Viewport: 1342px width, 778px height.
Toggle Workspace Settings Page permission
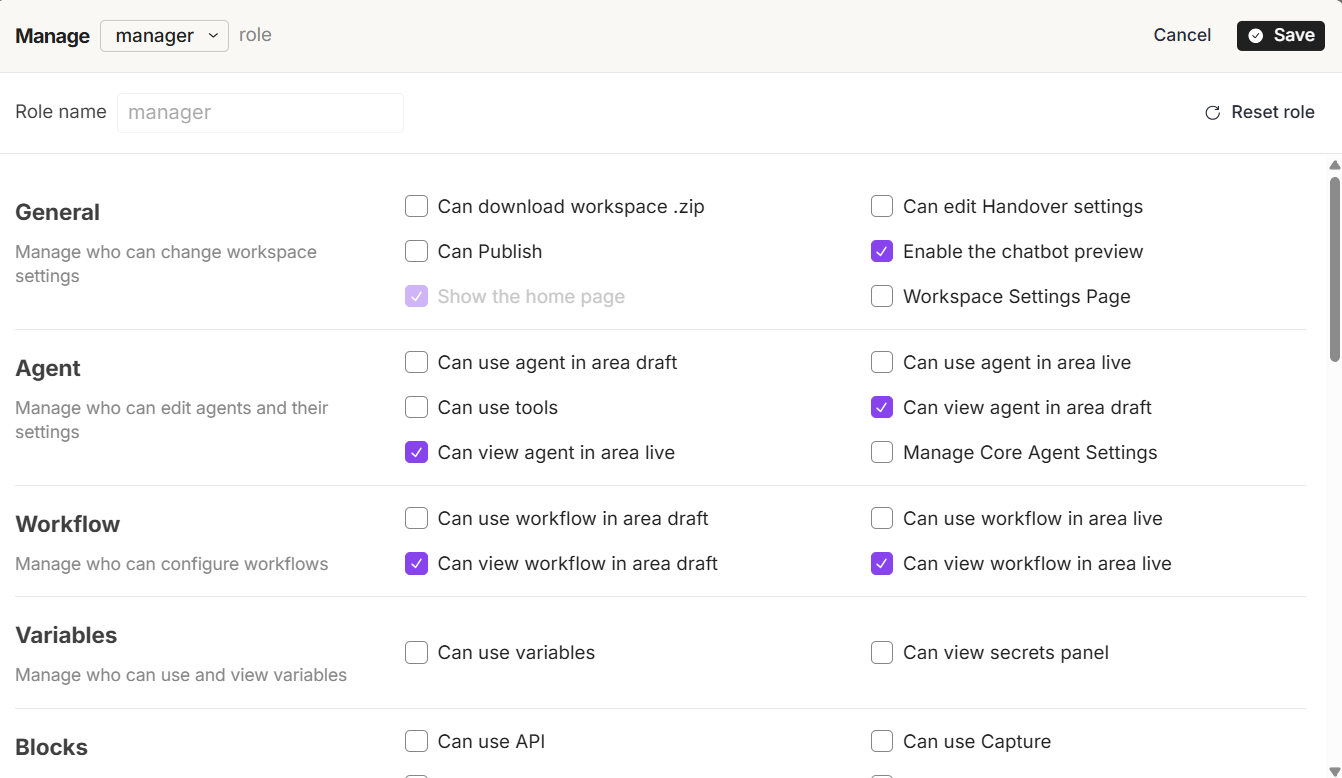881,297
